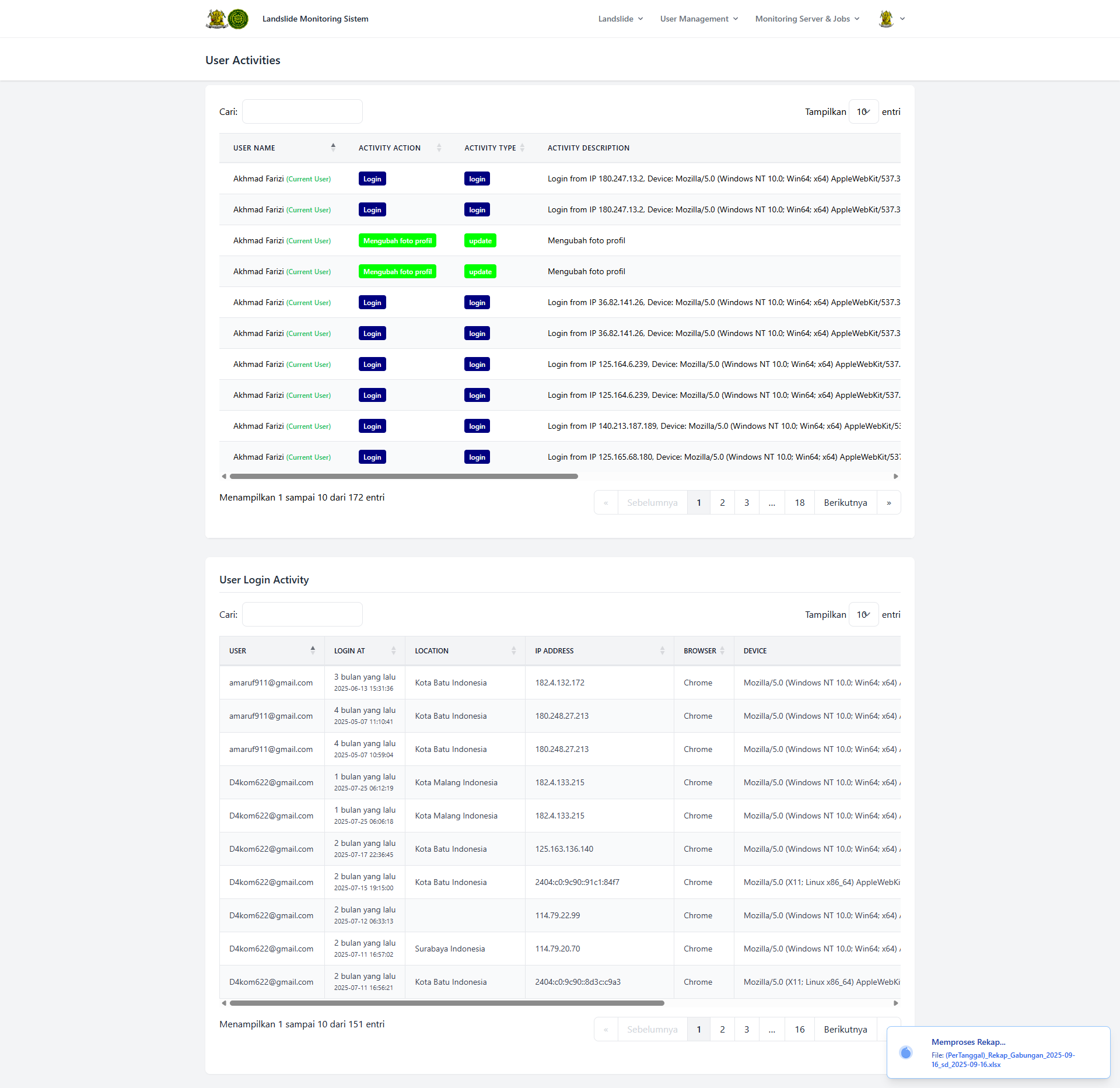Click the Memproses Rekap file notification

[998, 1053]
